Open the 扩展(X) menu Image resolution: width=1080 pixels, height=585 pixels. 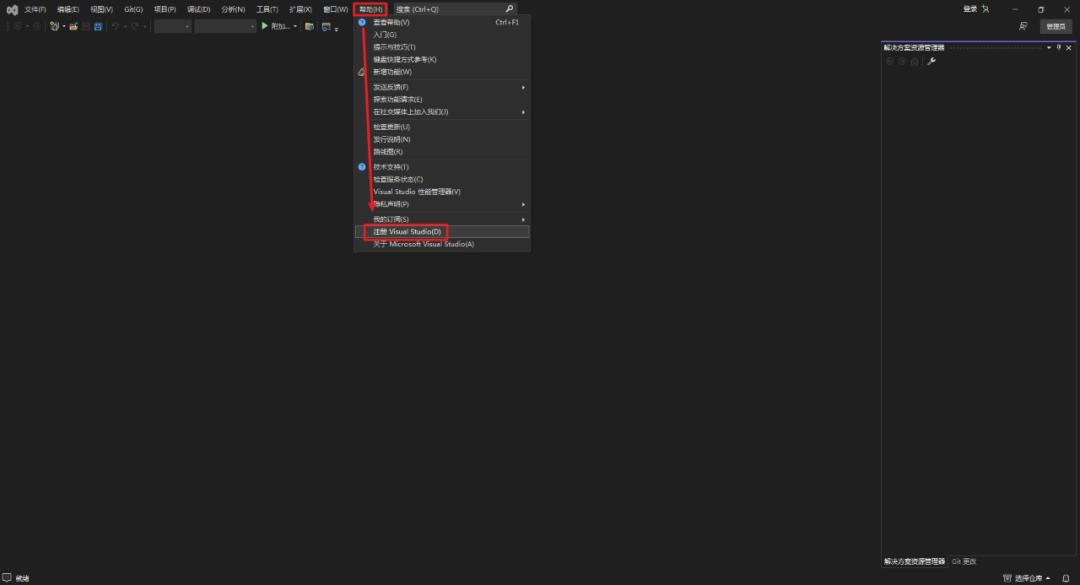coord(300,10)
